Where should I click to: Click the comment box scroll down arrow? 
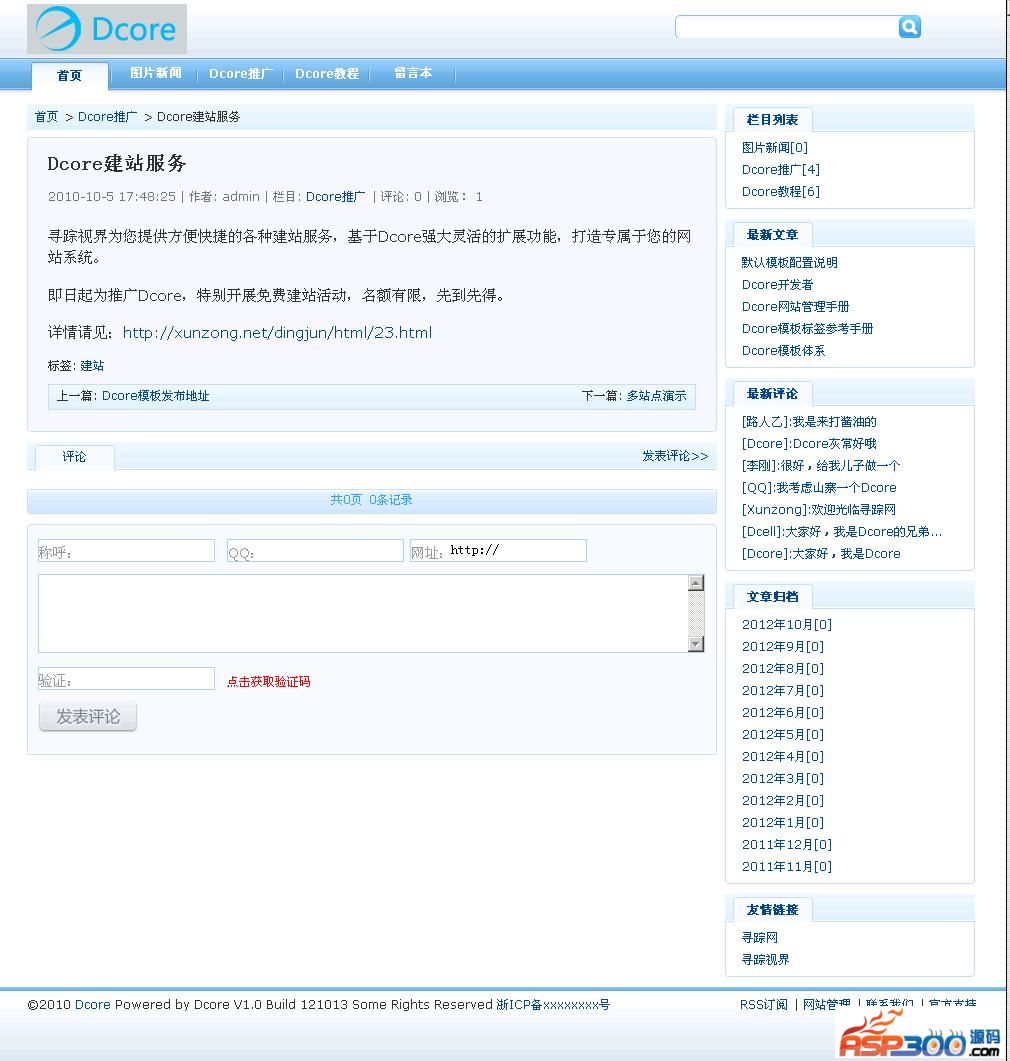click(695, 644)
